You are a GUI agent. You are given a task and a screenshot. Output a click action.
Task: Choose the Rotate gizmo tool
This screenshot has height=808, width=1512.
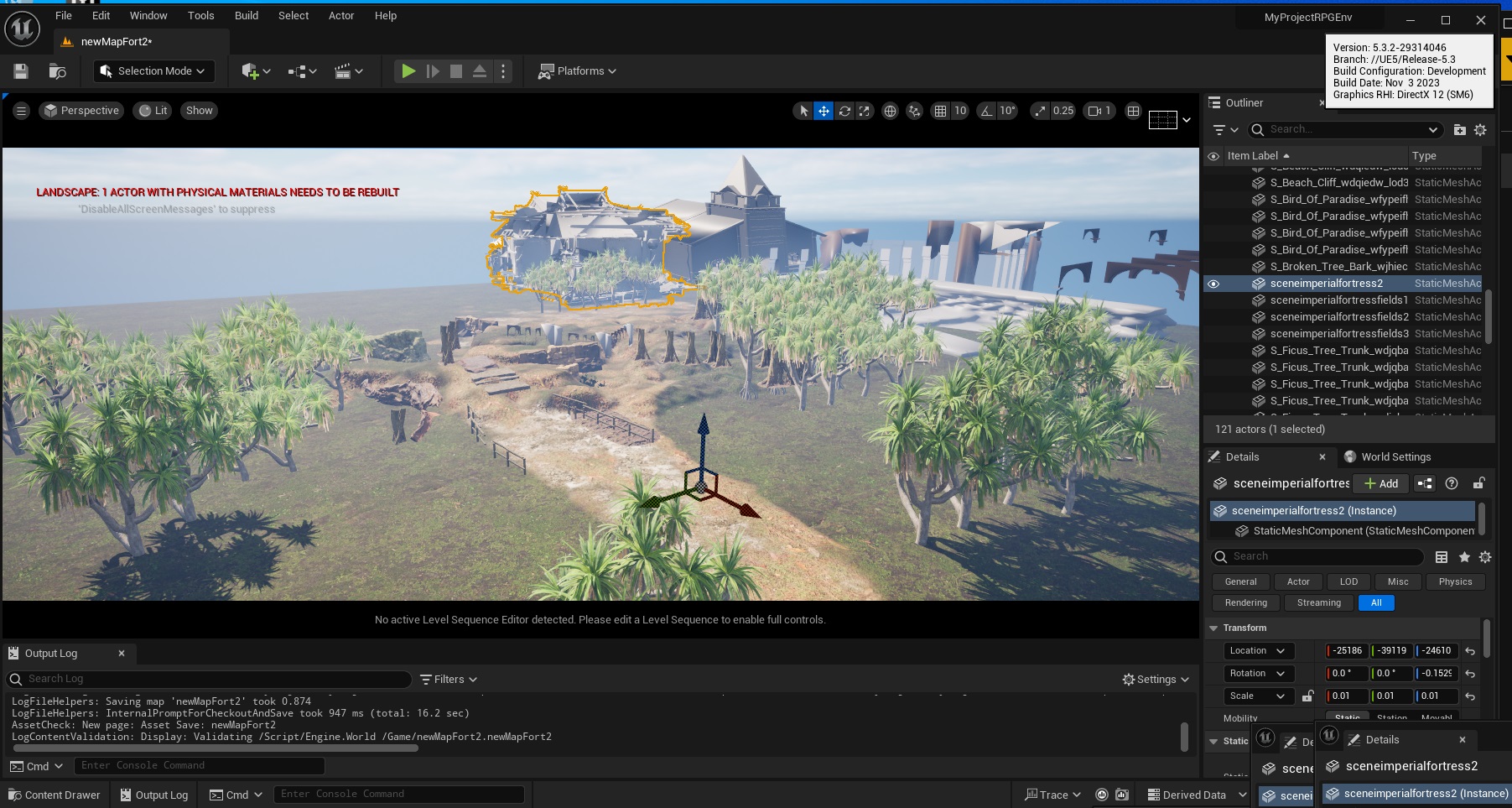(844, 111)
